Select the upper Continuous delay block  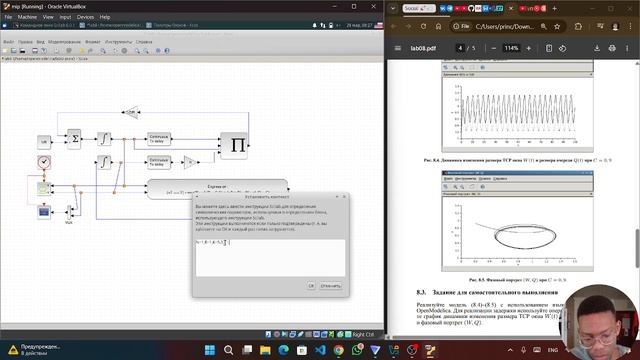[x=159, y=139]
